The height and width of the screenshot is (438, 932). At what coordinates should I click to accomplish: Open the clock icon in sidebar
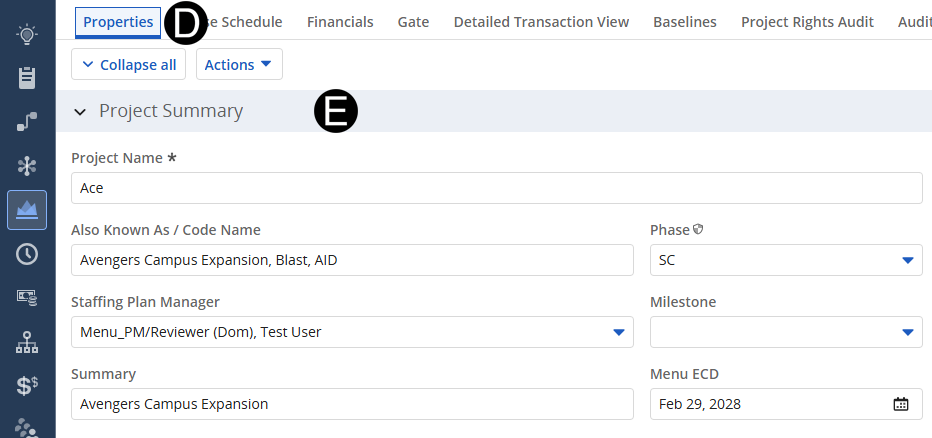coord(27,254)
